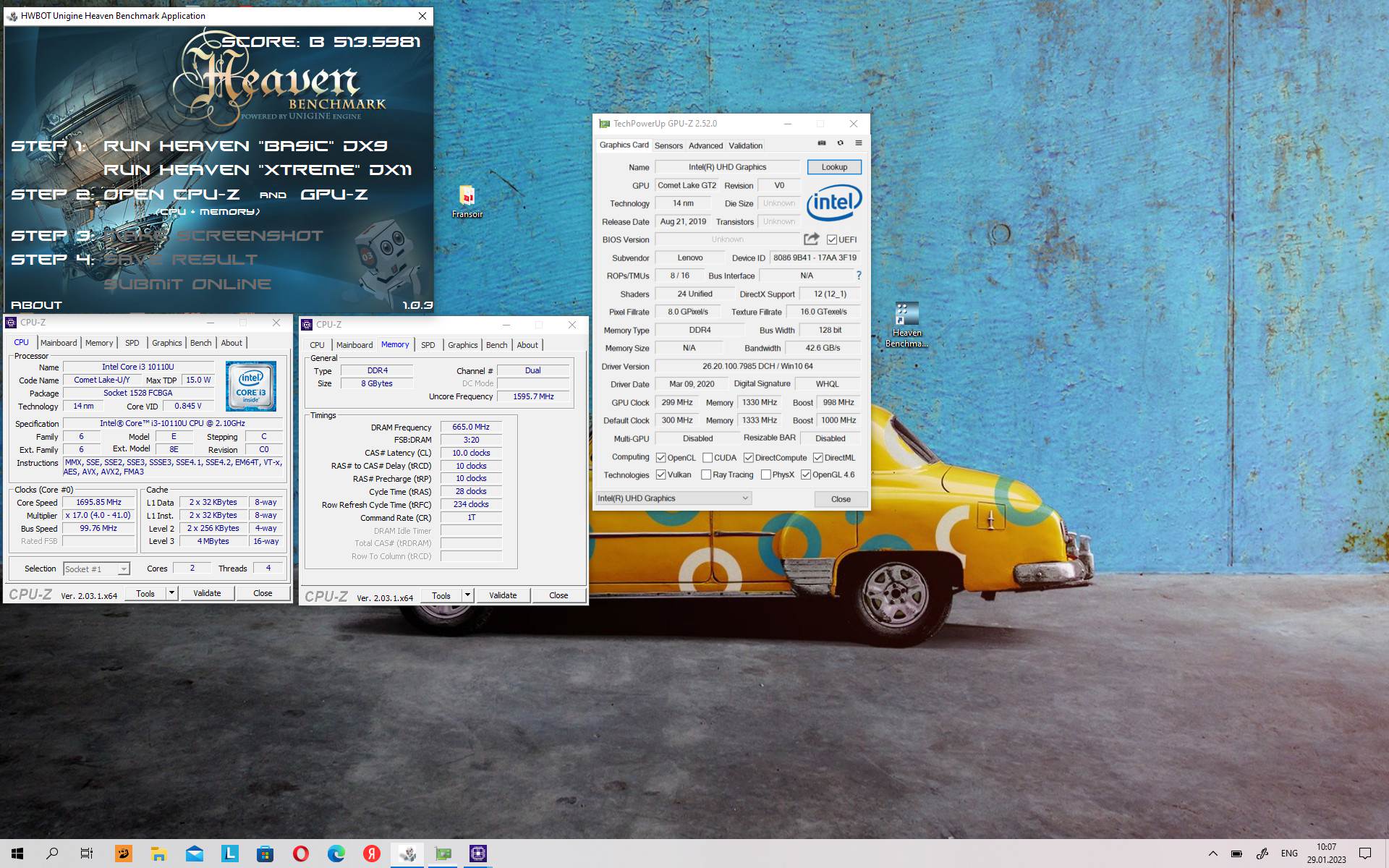Viewport: 1389px width, 868px height.
Task: Click the GPU name field Intel(R) UHD Graphics
Action: pyautogui.click(x=727, y=167)
